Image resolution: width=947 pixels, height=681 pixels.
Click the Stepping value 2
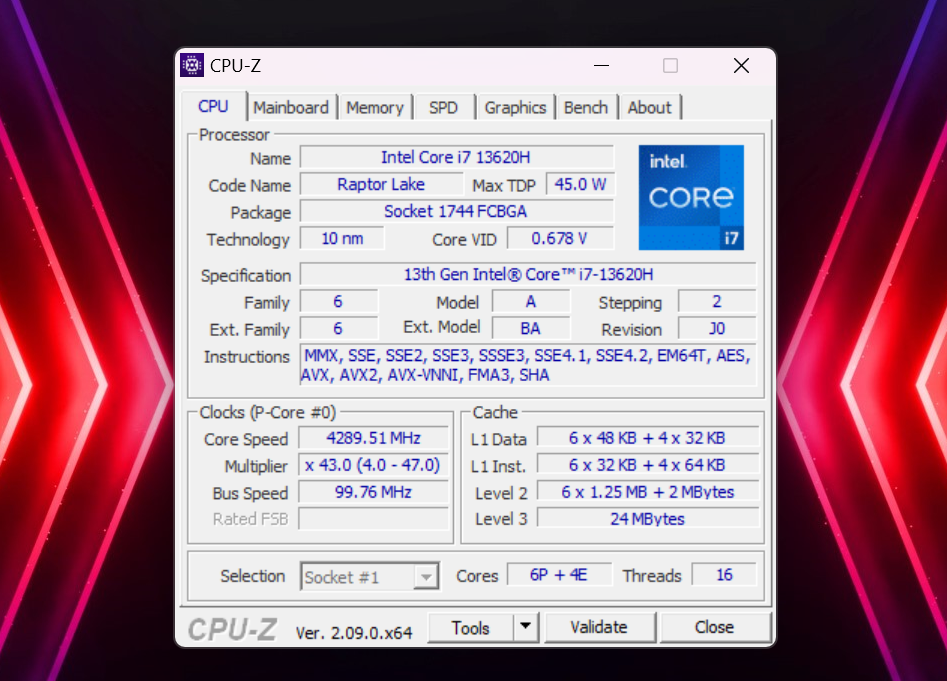717,301
